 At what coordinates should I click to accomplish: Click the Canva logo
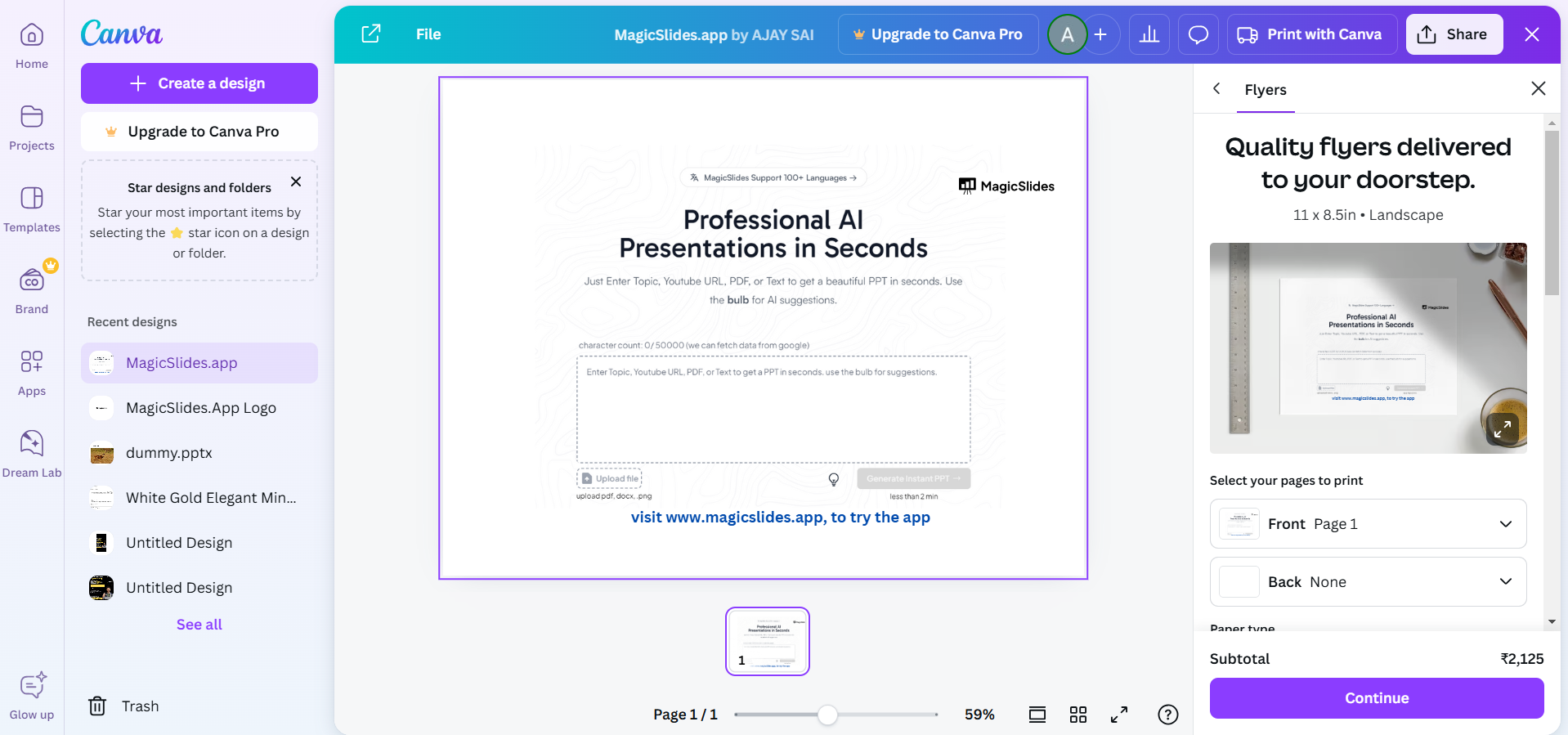click(x=122, y=33)
